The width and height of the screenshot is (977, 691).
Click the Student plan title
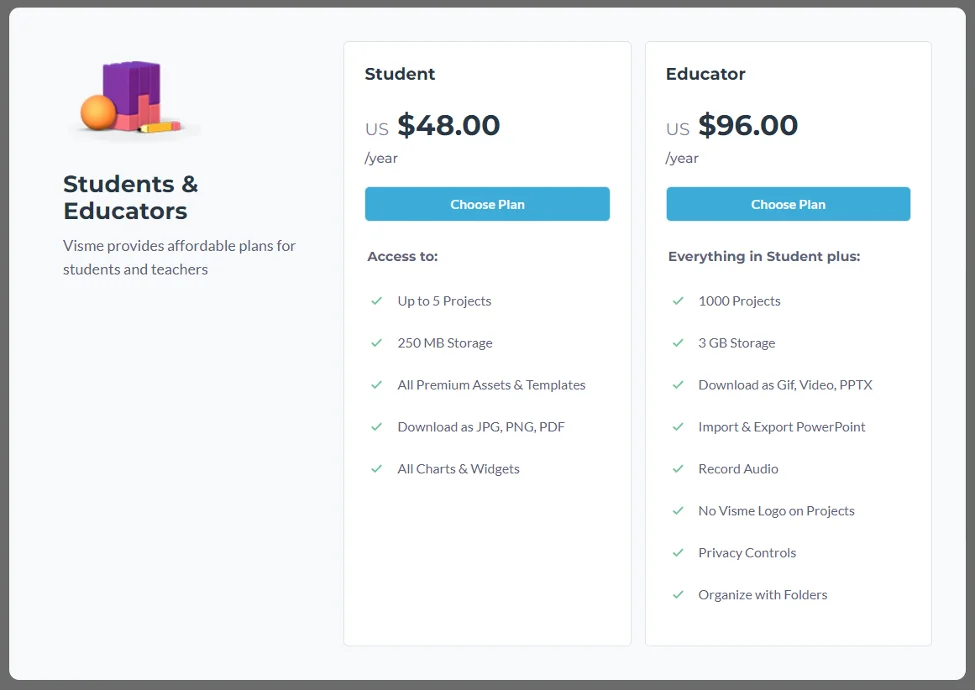(400, 74)
